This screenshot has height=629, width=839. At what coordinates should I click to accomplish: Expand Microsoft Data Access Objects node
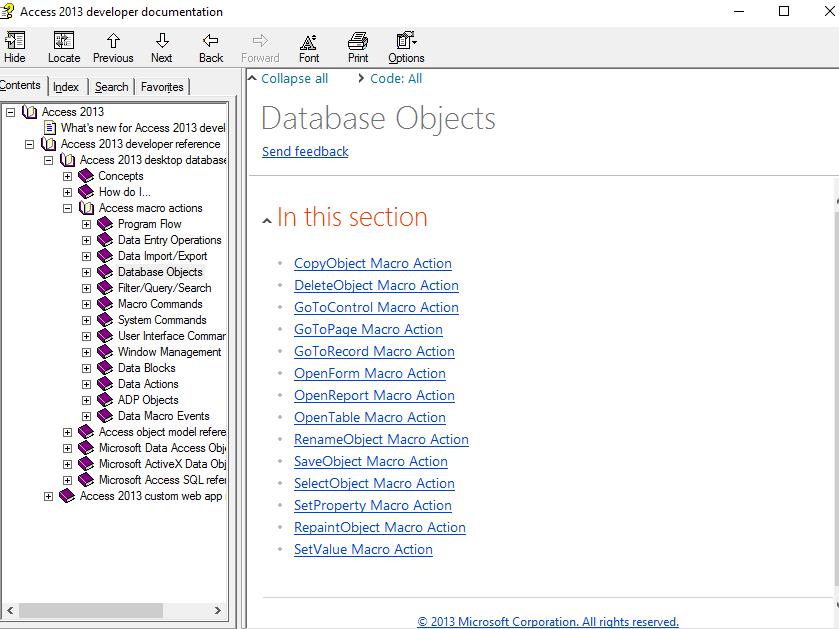(67, 448)
